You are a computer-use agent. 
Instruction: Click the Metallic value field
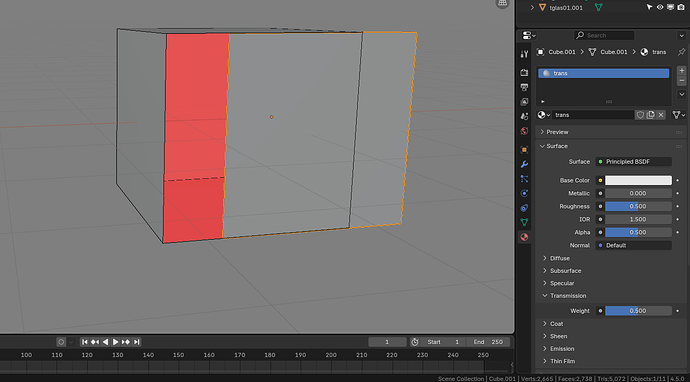(x=638, y=193)
